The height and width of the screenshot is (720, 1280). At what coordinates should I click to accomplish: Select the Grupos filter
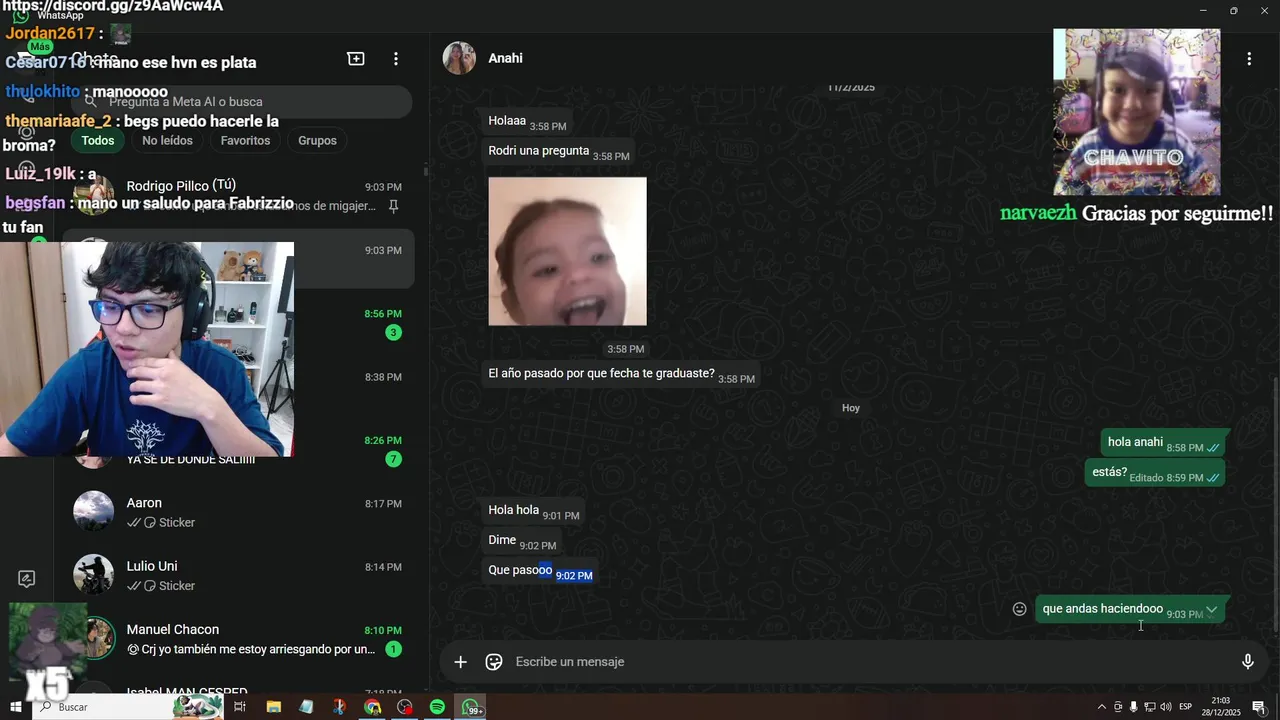(317, 141)
